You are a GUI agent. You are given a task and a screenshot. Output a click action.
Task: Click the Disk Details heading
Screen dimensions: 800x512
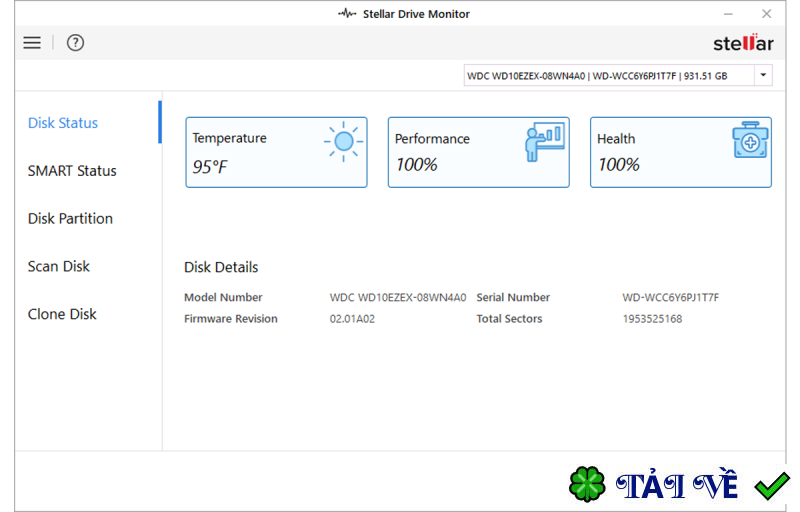tap(221, 267)
